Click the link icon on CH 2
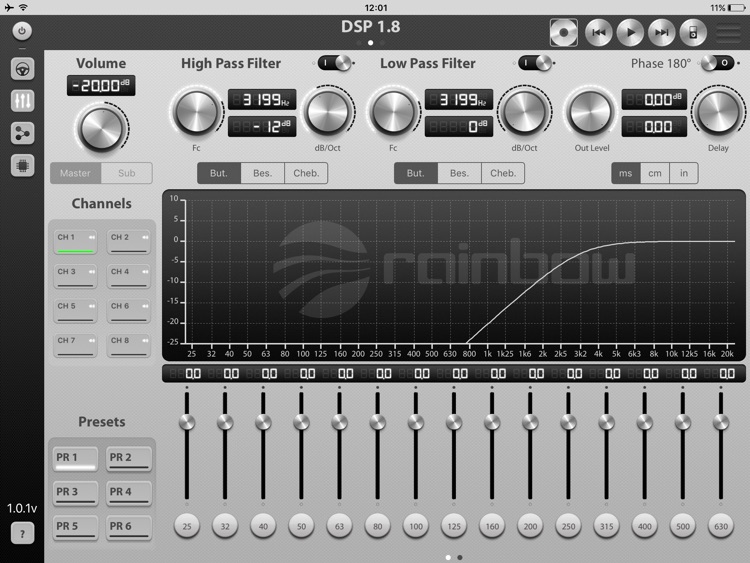The image size is (750, 563). click(145, 237)
